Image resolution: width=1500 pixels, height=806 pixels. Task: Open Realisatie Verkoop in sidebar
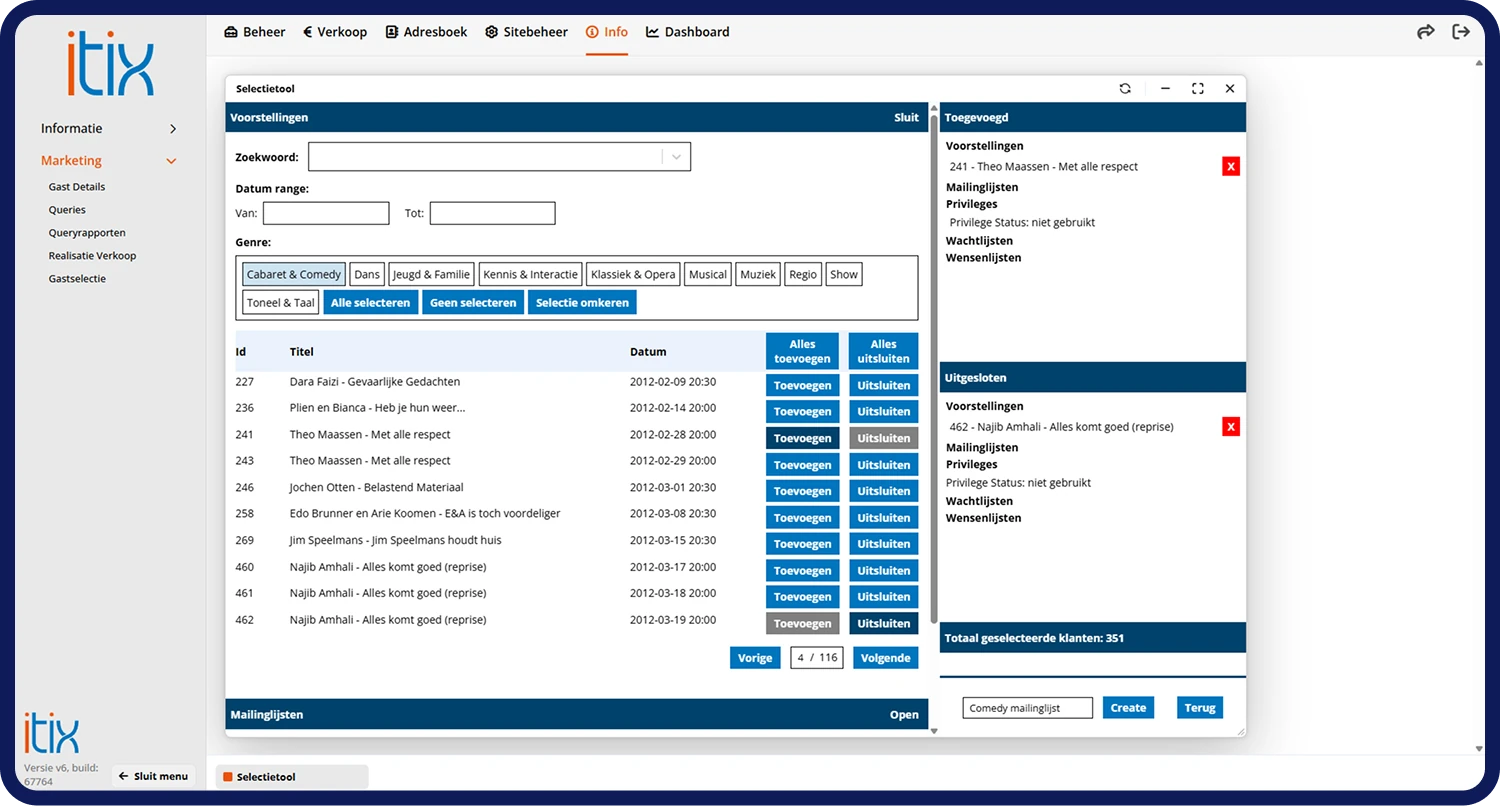(92, 256)
